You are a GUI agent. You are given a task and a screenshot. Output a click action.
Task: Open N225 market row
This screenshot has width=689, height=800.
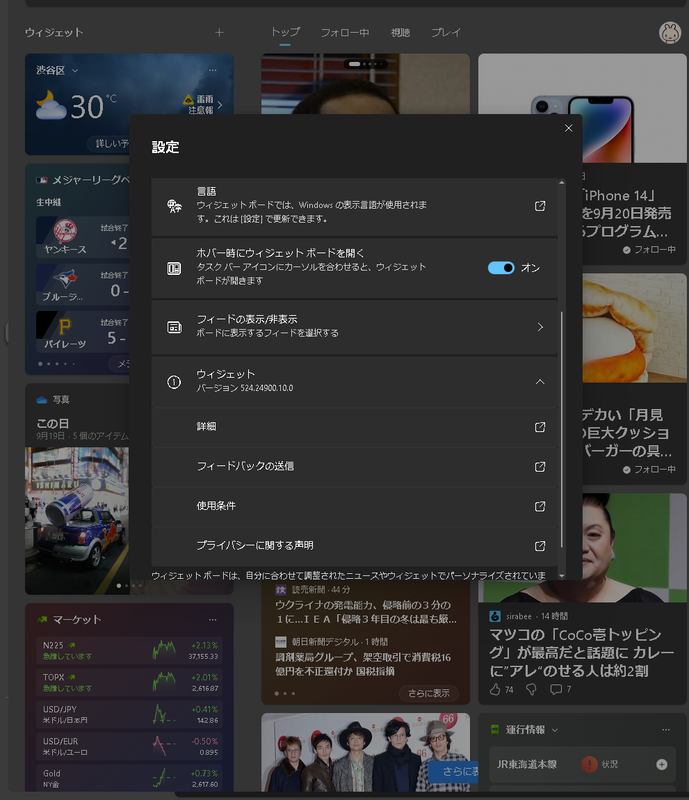(x=130, y=651)
